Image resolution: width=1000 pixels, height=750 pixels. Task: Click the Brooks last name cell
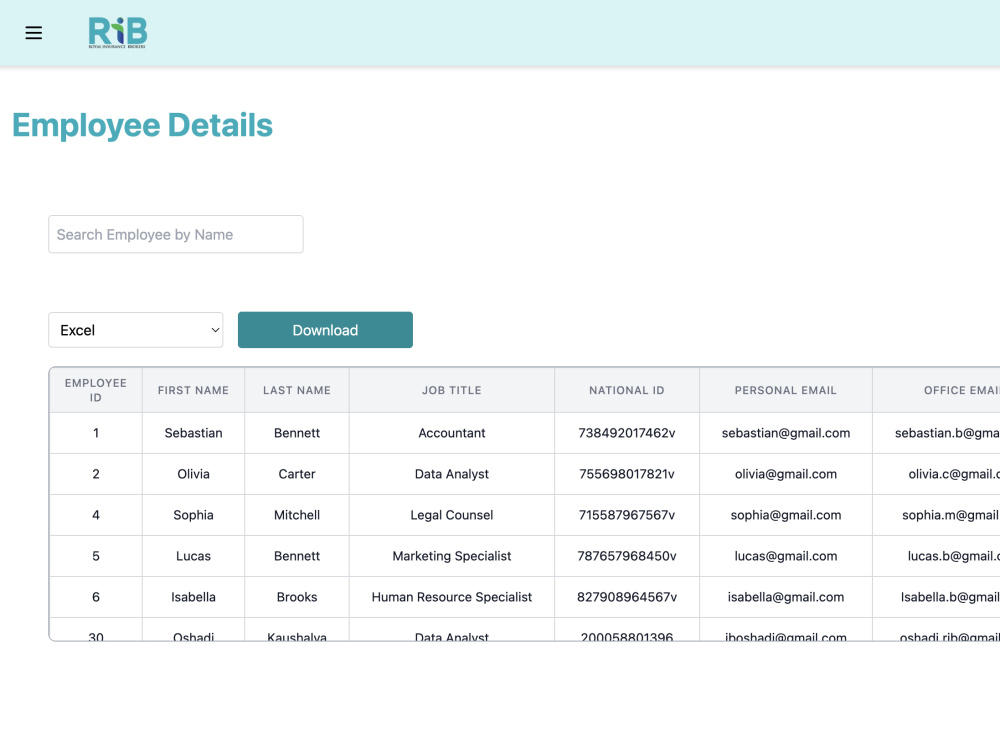coord(297,597)
